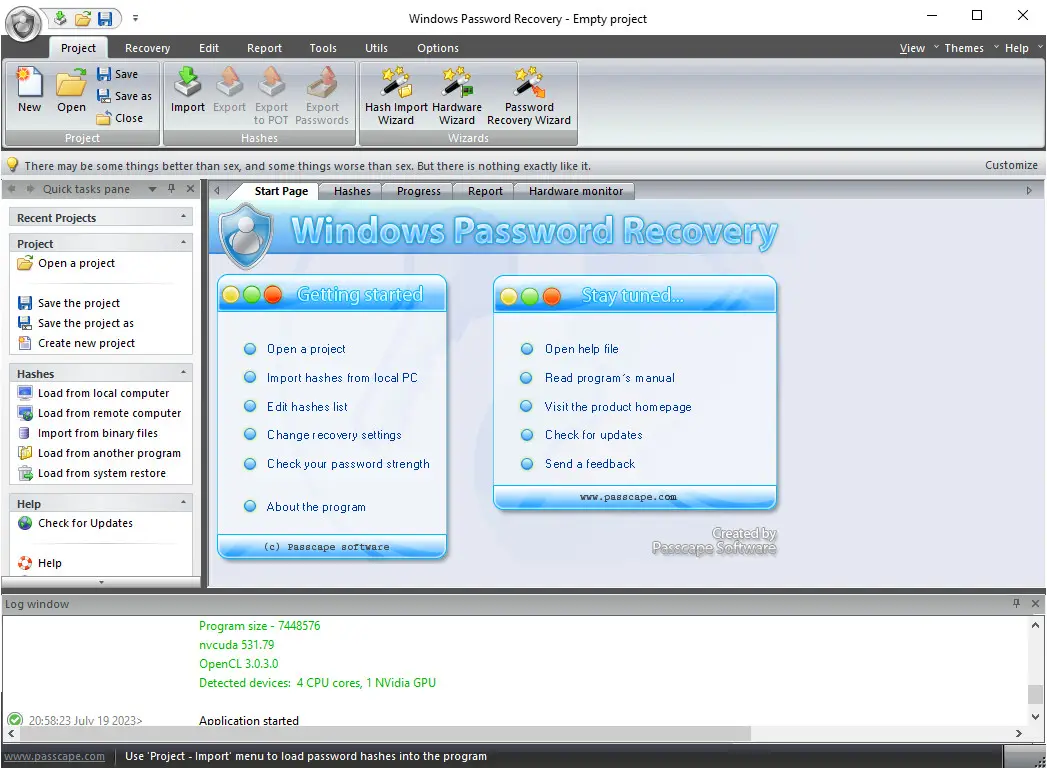1047x769 pixels.
Task: Click the green import arrow in quick access toolbar
Action: pyautogui.click(x=61, y=18)
